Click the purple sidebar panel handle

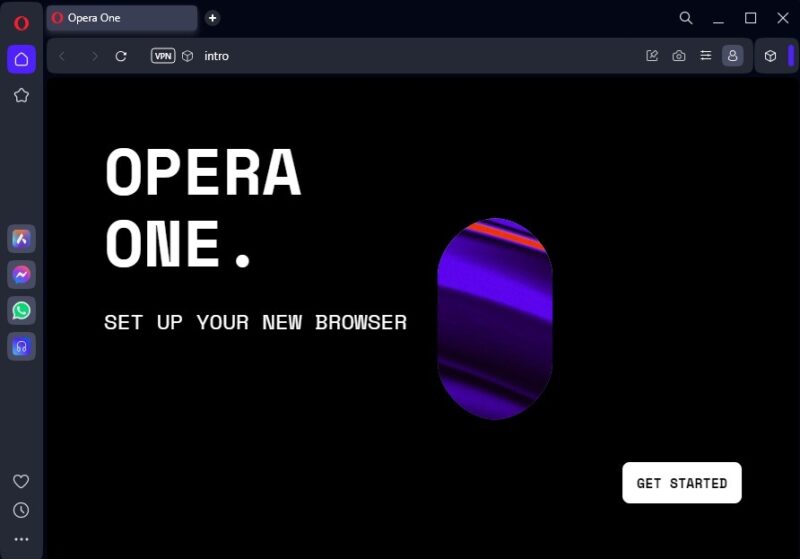[x=791, y=56]
